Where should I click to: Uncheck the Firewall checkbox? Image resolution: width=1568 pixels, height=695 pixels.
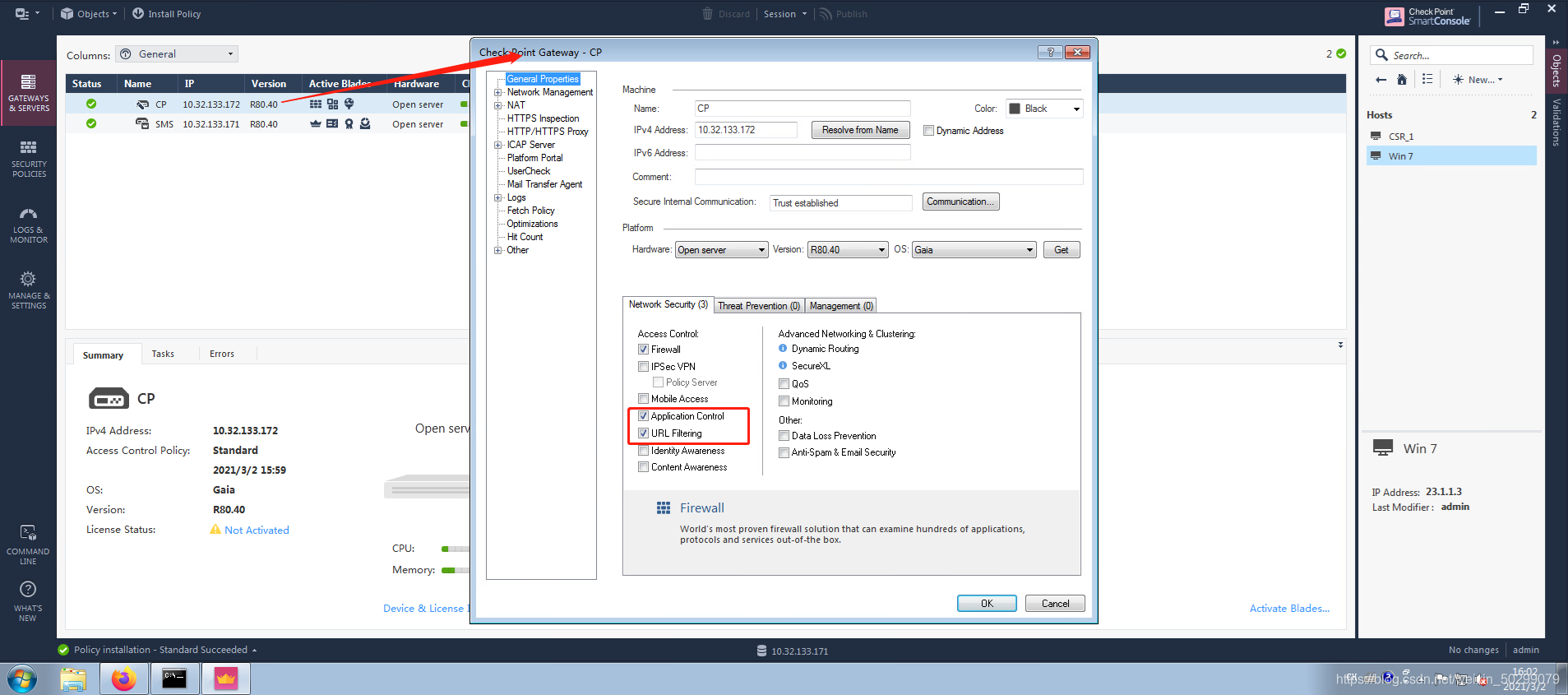tap(644, 350)
